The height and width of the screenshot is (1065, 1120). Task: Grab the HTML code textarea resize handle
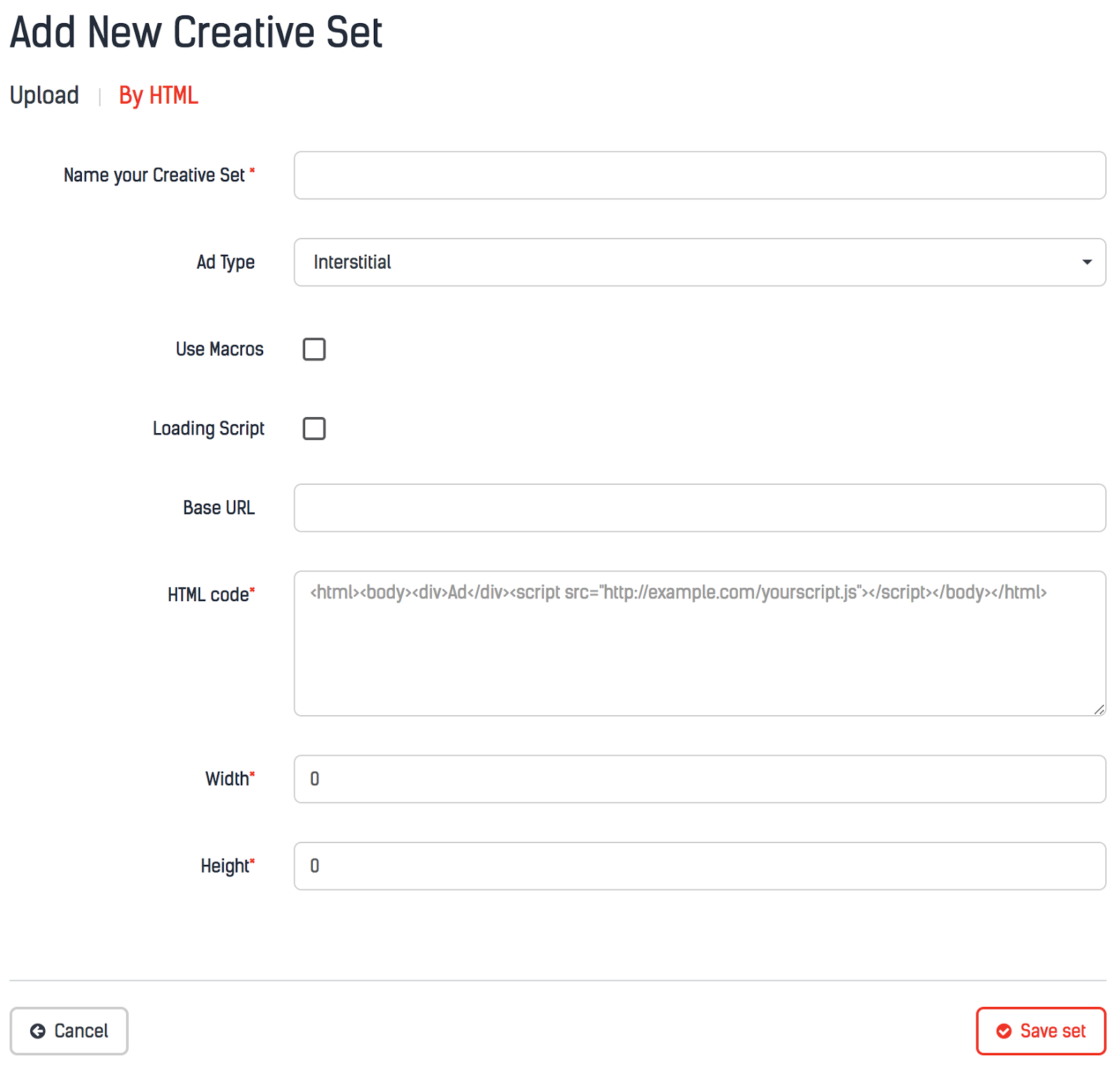click(x=1099, y=710)
